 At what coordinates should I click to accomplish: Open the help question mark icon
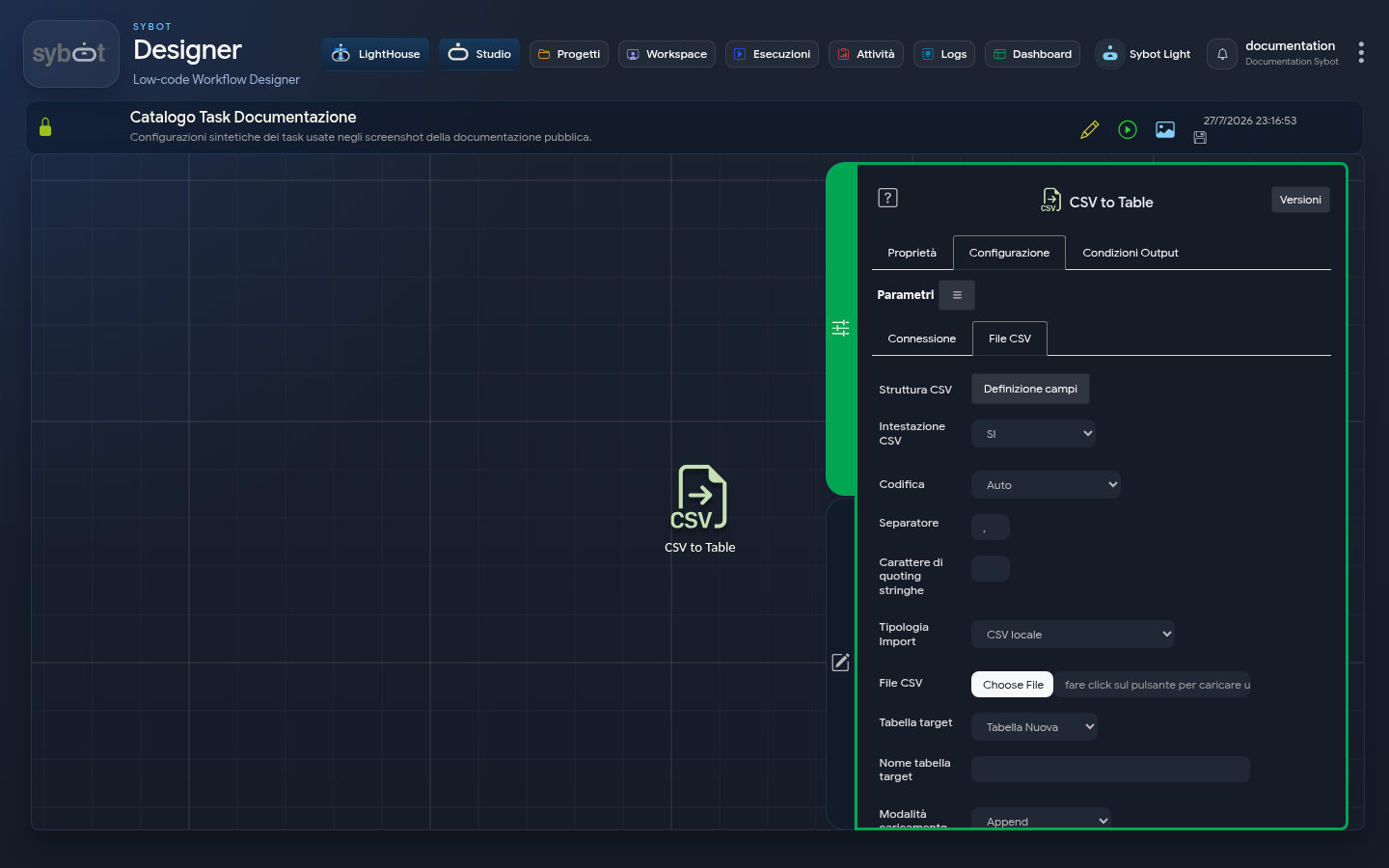[887, 198]
